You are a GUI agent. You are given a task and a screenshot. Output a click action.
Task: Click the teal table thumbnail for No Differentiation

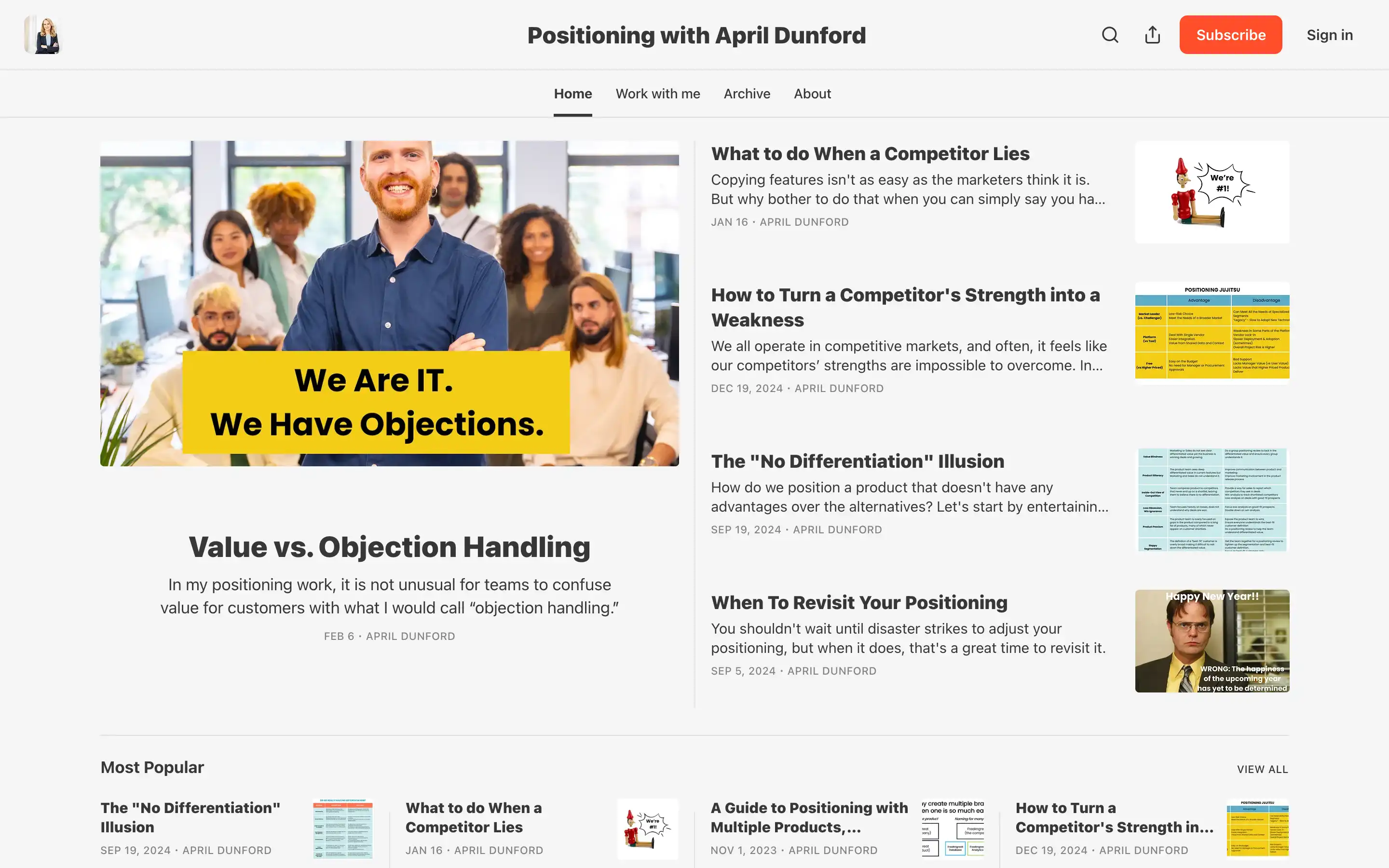pyautogui.click(x=1212, y=500)
